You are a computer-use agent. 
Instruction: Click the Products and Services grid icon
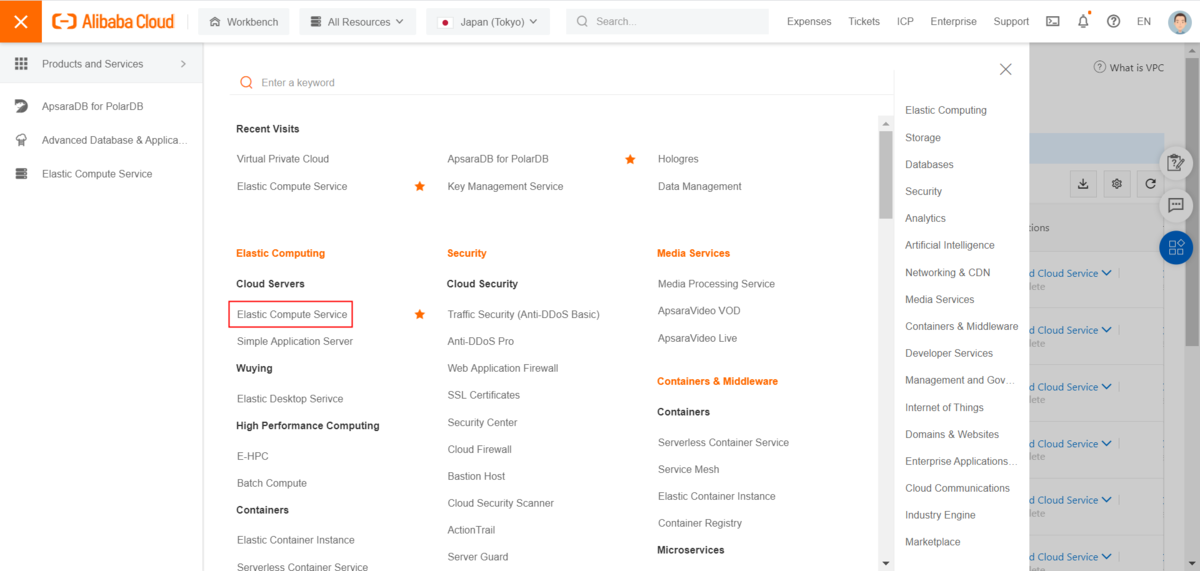(x=21, y=64)
